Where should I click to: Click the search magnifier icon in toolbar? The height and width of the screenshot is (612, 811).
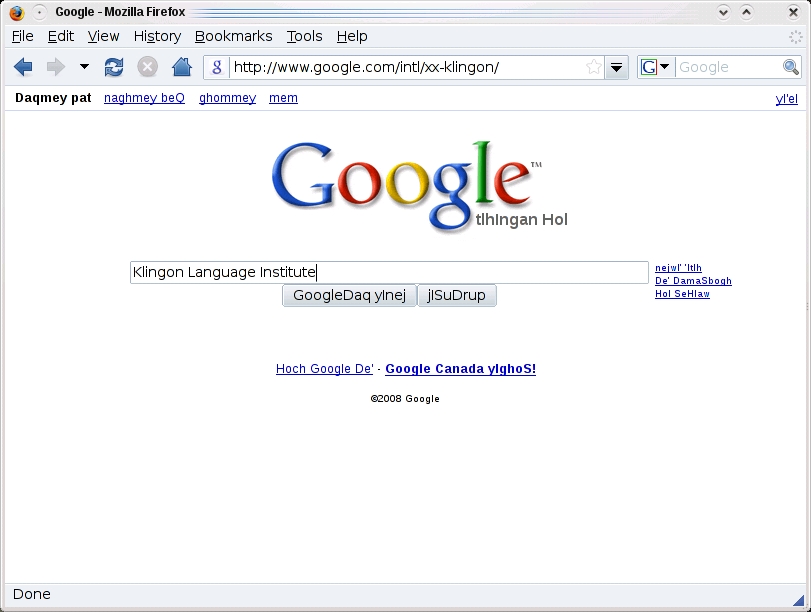[x=790, y=67]
